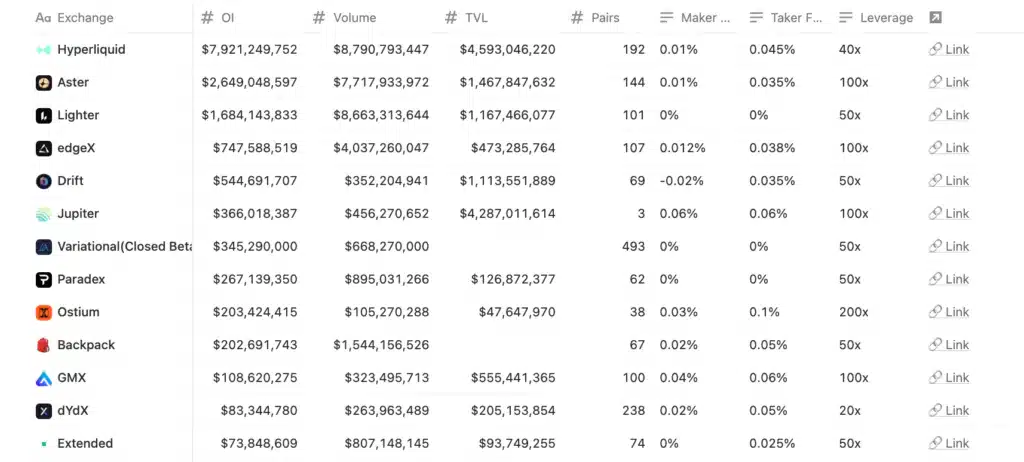Click the arrow icon column header
This screenshot has width=1024, height=462.
(935, 18)
